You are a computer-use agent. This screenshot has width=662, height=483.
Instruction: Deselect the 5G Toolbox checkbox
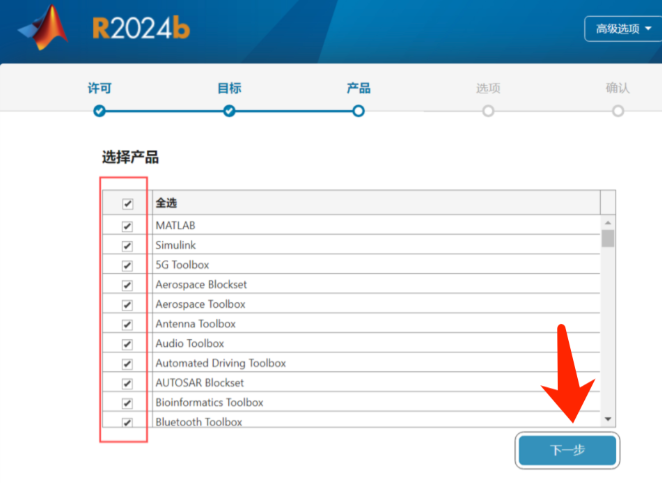[127, 265]
